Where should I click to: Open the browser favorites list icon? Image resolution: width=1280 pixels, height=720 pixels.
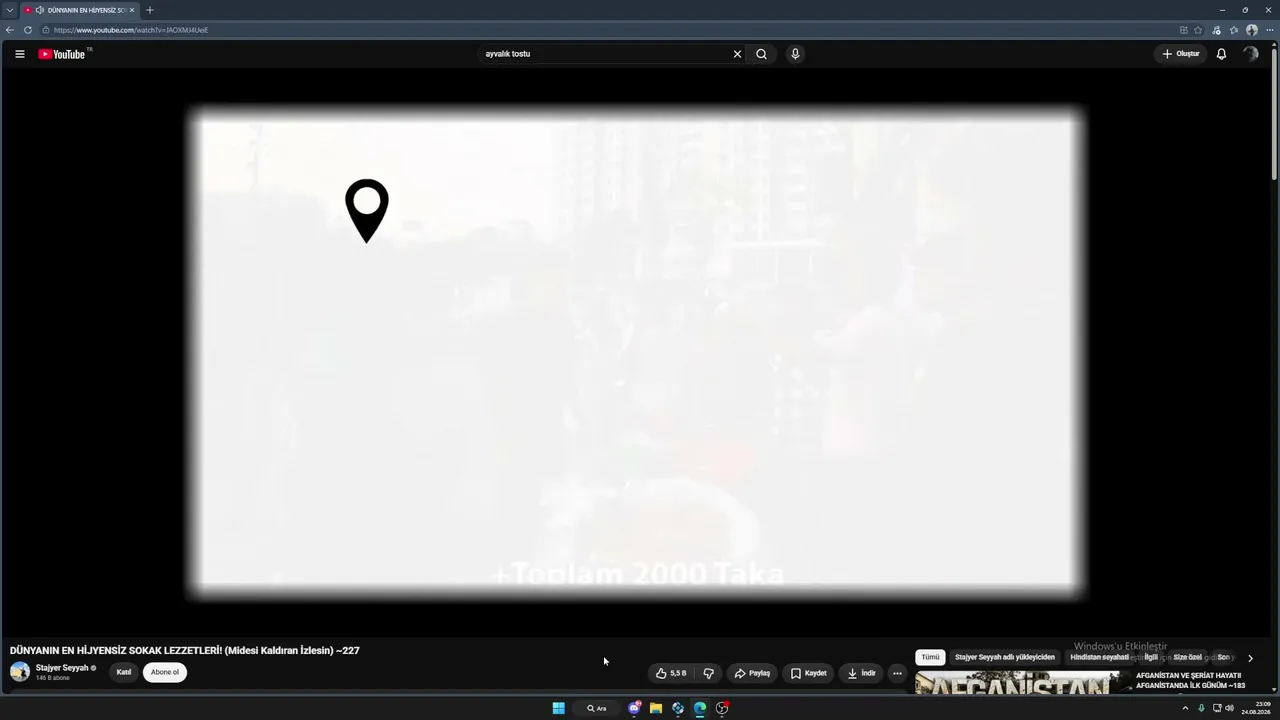[x=1234, y=30]
